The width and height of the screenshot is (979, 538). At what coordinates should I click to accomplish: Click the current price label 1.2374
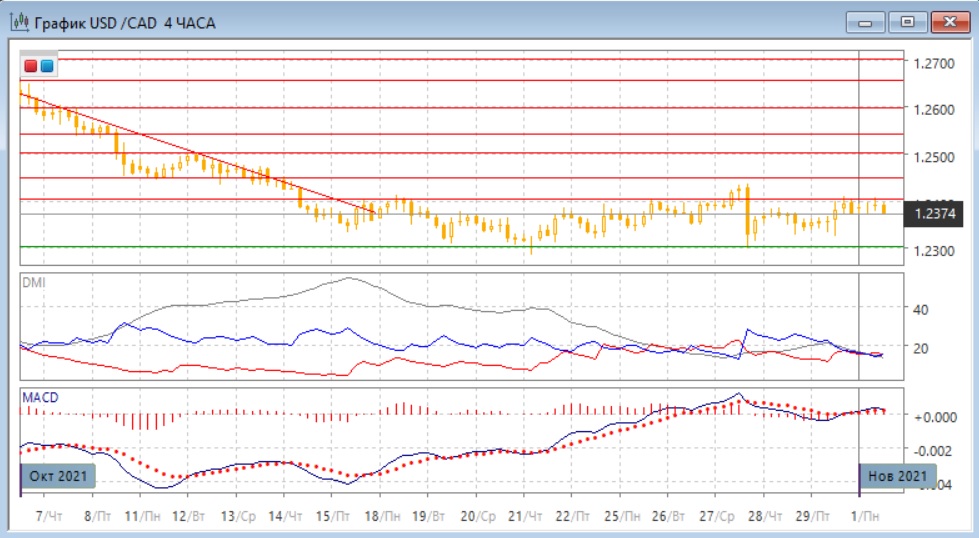click(934, 214)
